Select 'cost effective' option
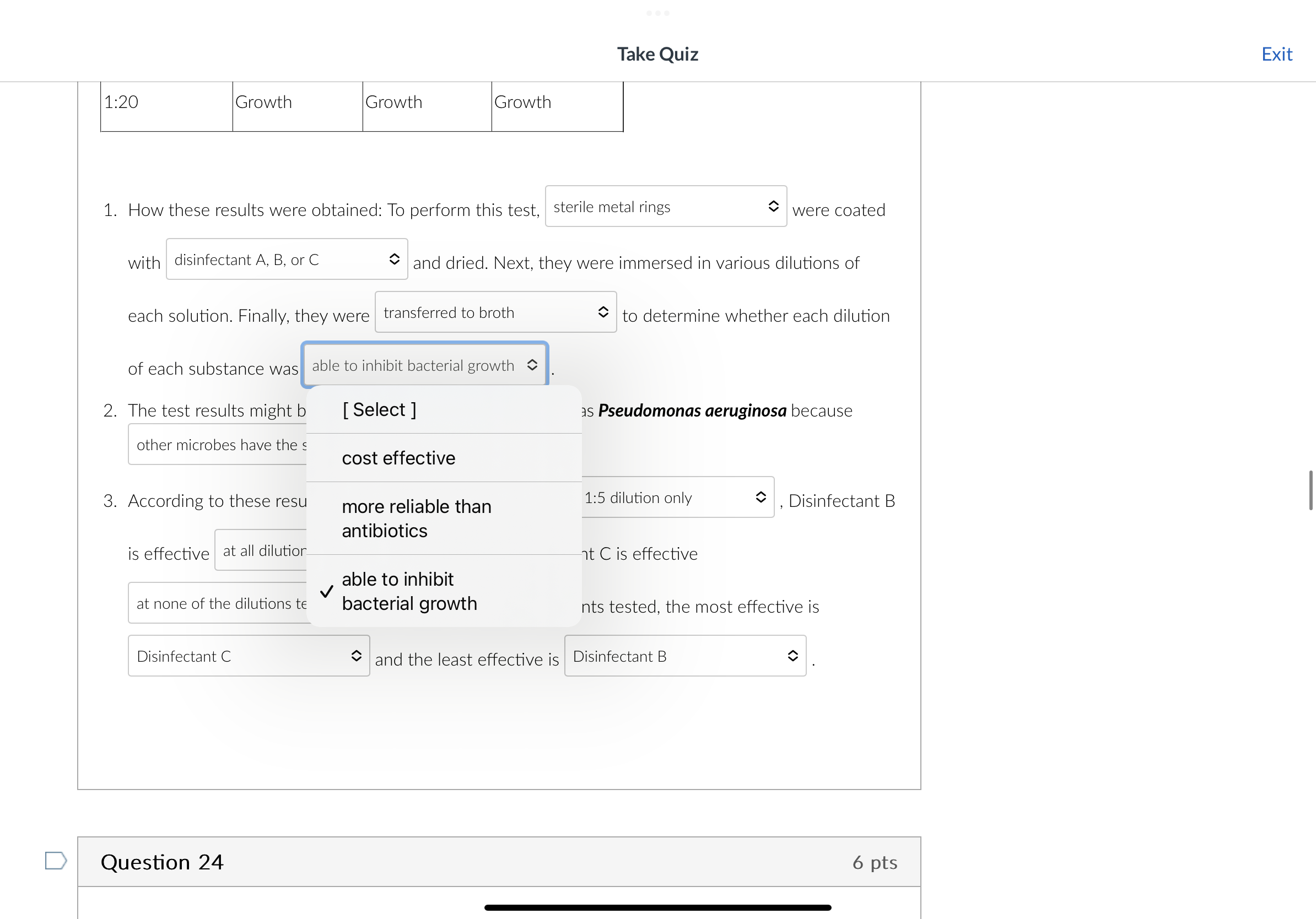1316x919 pixels. (x=398, y=458)
